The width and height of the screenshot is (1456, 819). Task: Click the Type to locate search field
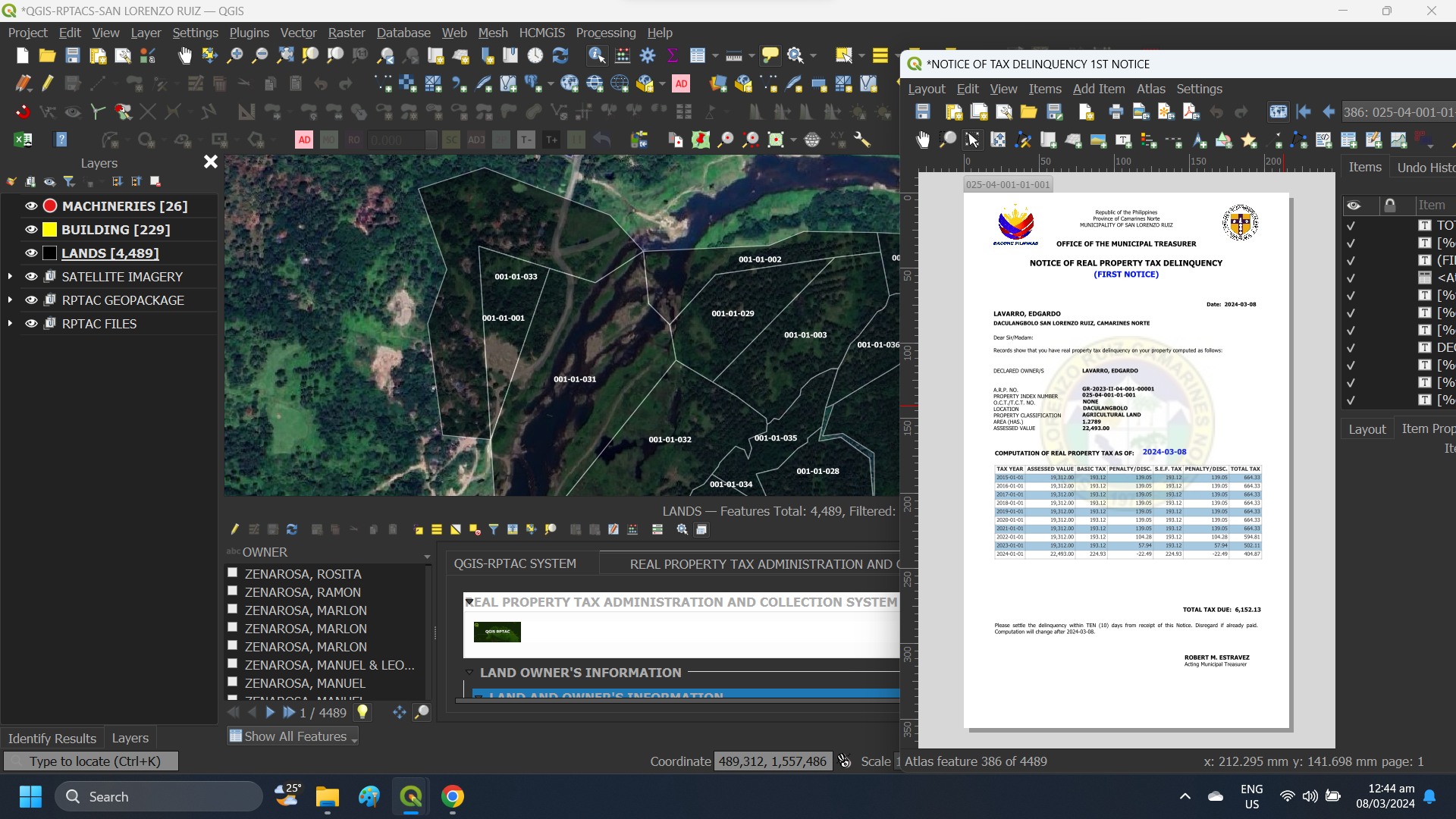(x=91, y=761)
